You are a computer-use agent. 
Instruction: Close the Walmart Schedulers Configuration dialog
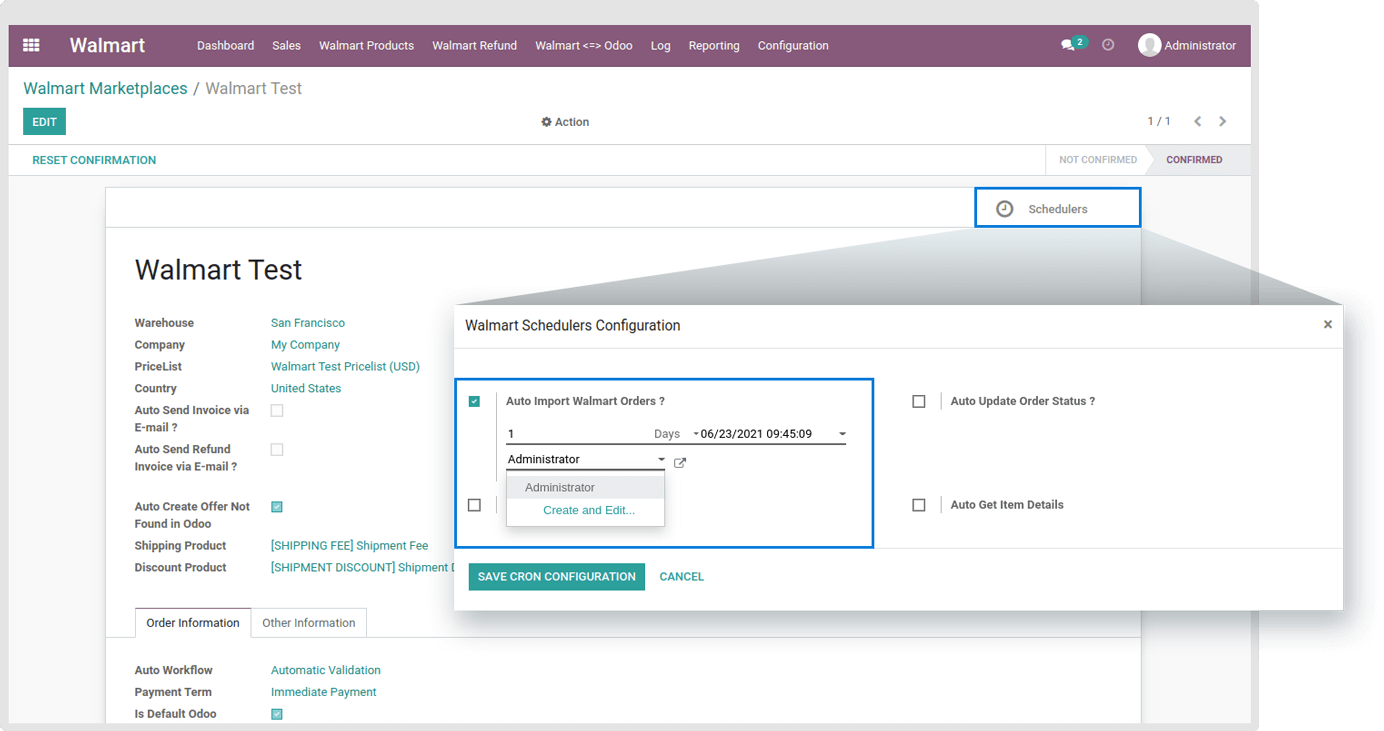1328,324
